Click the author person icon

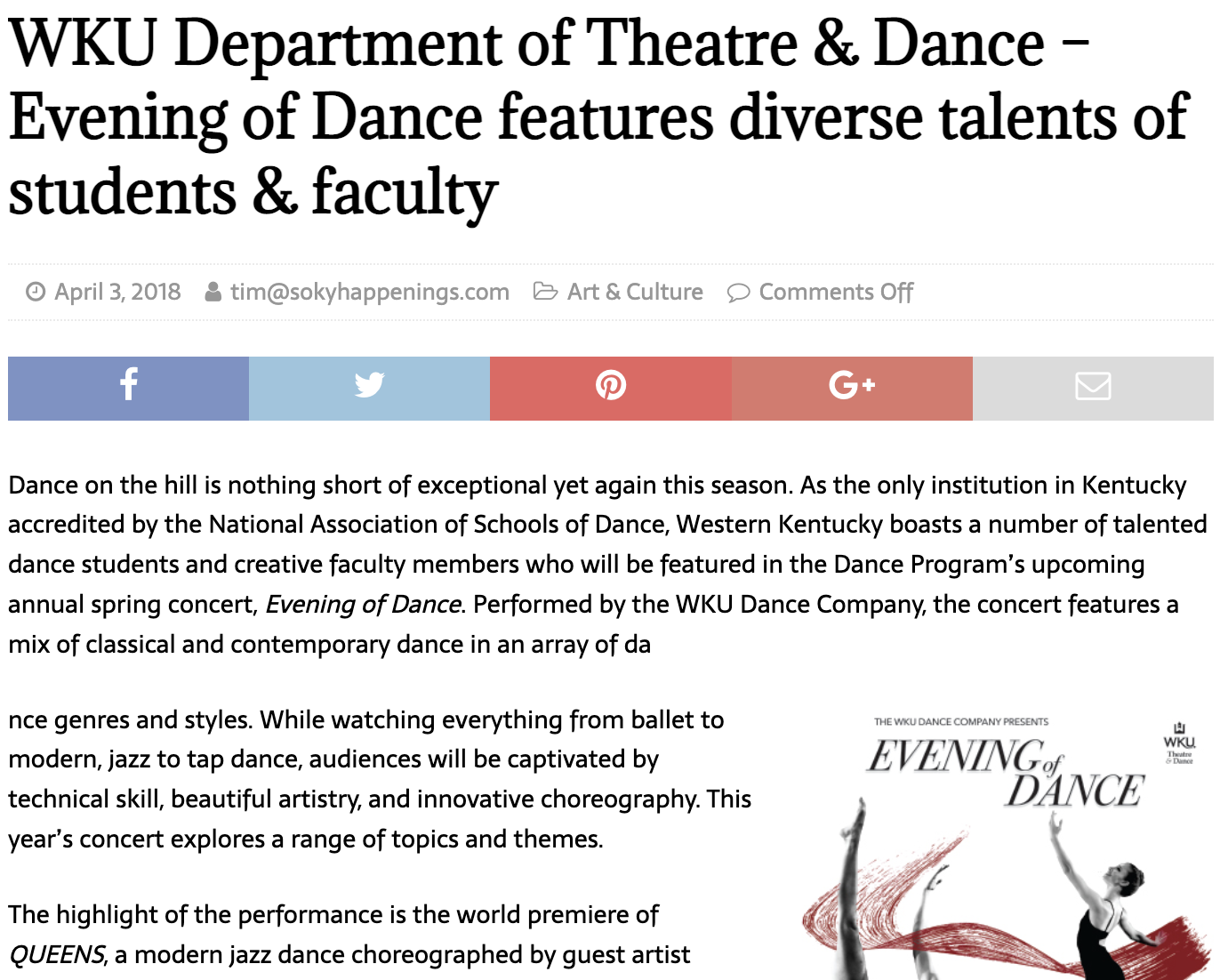pyautogui.click(x=212, y=291)
